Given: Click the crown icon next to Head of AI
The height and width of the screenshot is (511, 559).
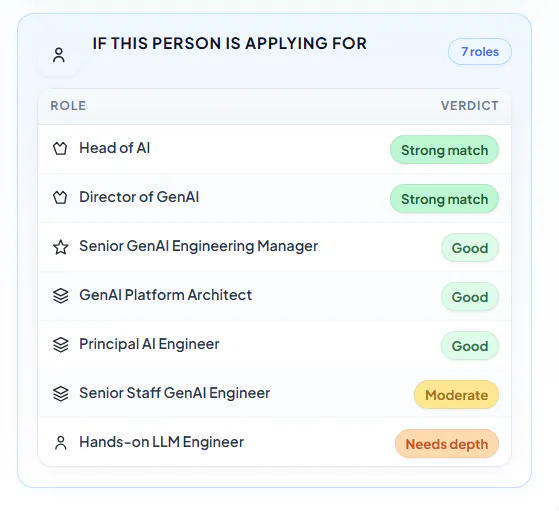Looking at the screenshot, I should click(60, 148).
